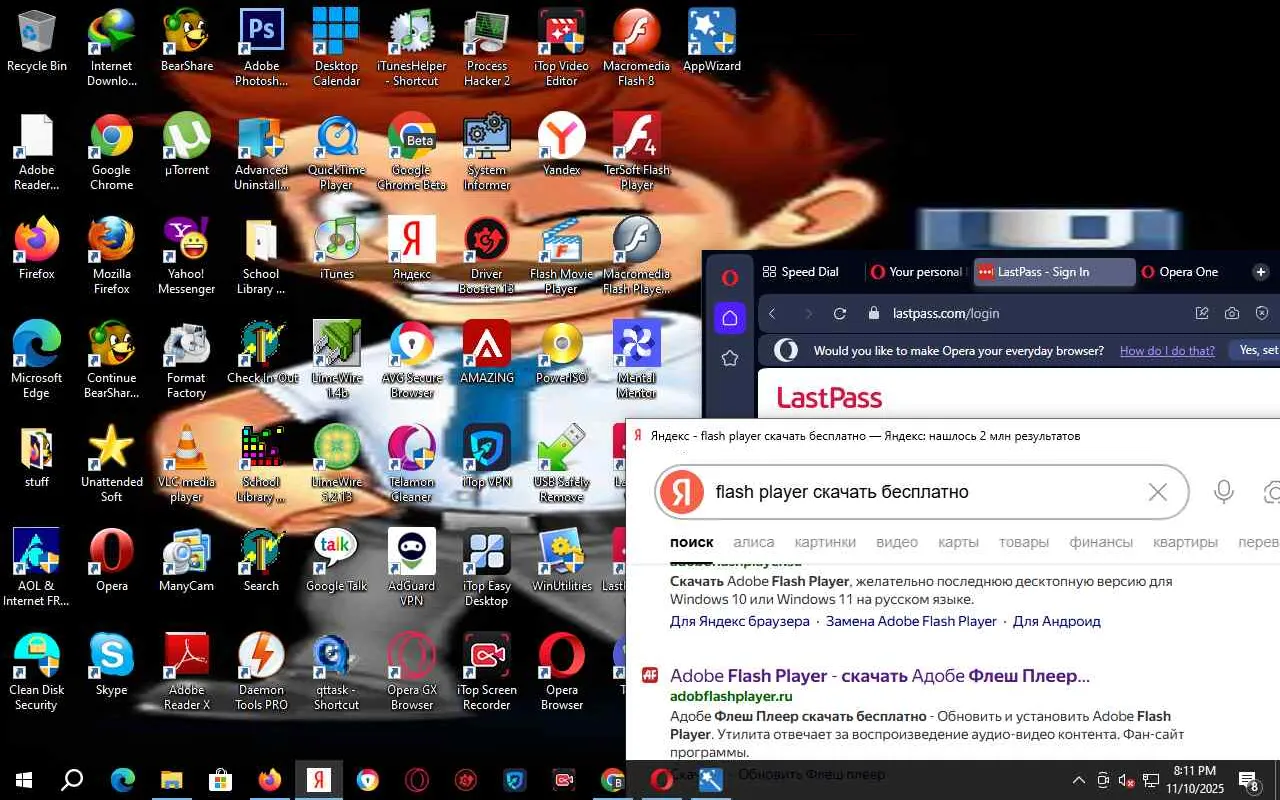The image size is (1280, 800).
Task: Select the AppWizard desktop icon
Action: (712, 42)
